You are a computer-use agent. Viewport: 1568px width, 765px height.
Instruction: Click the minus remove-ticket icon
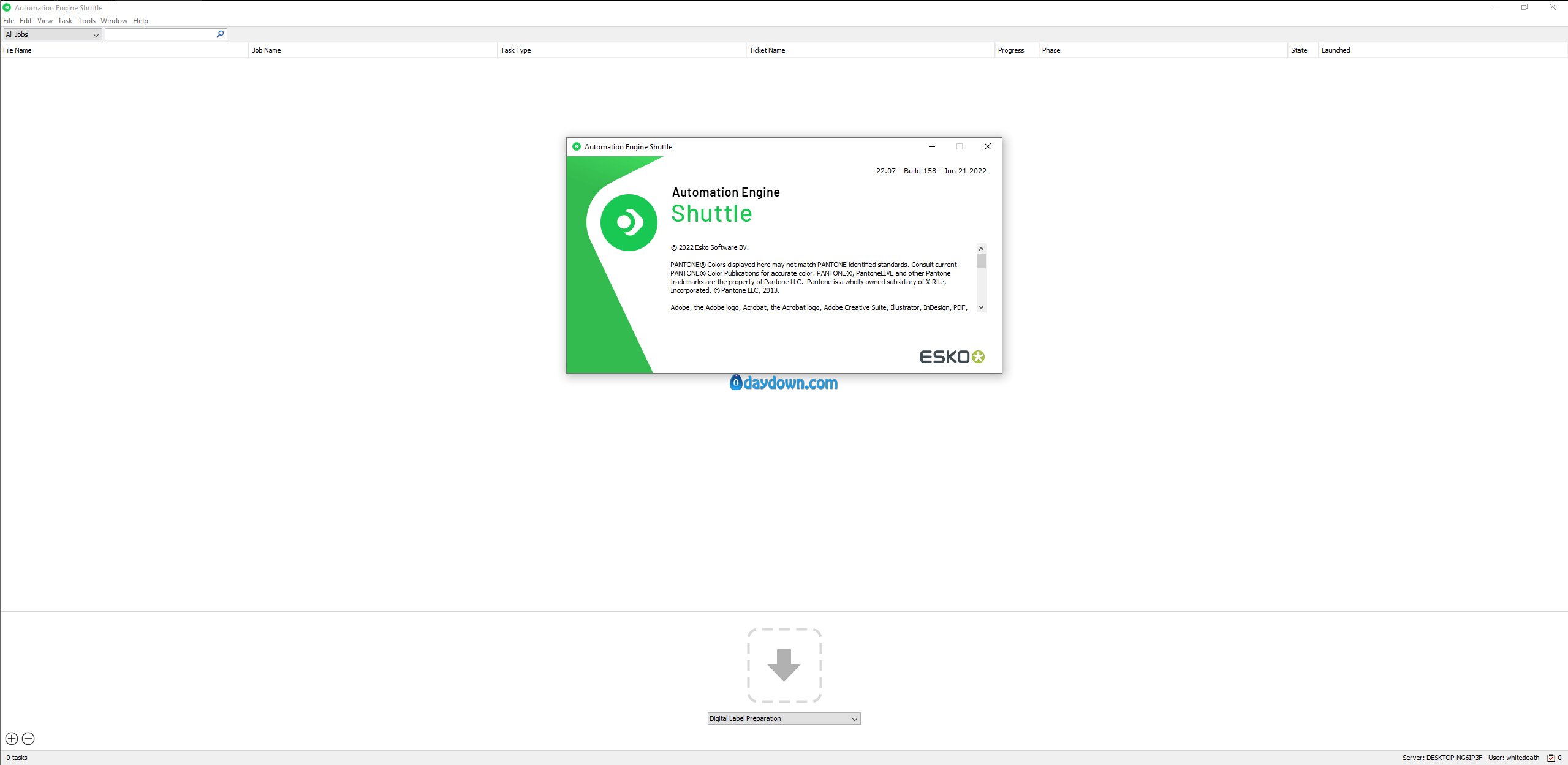[28, 739]
